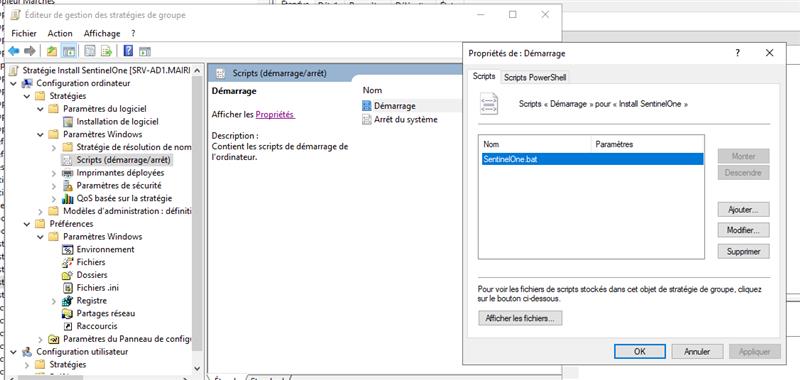Click the Configuration utilisateur user icon

(27, 352)
